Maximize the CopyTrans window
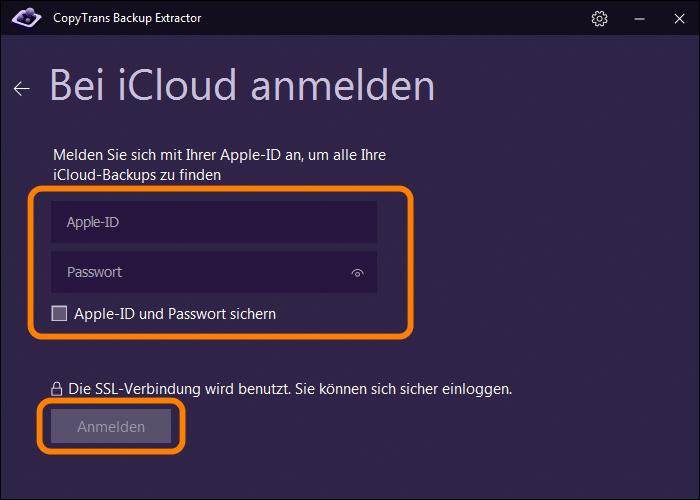 [658, 18]
